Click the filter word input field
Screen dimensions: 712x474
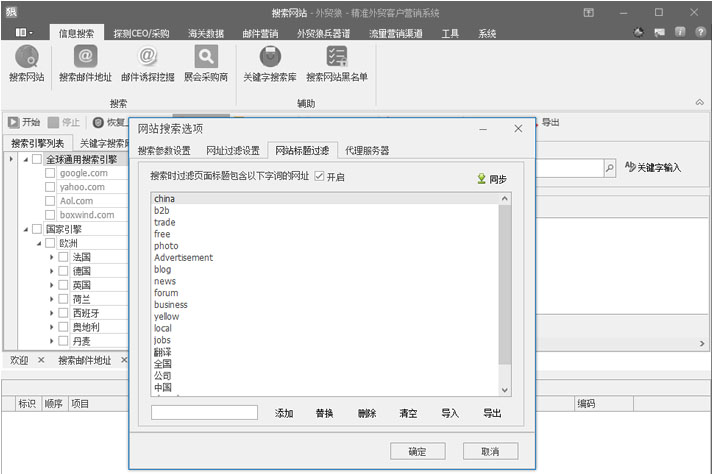point(204,412)
